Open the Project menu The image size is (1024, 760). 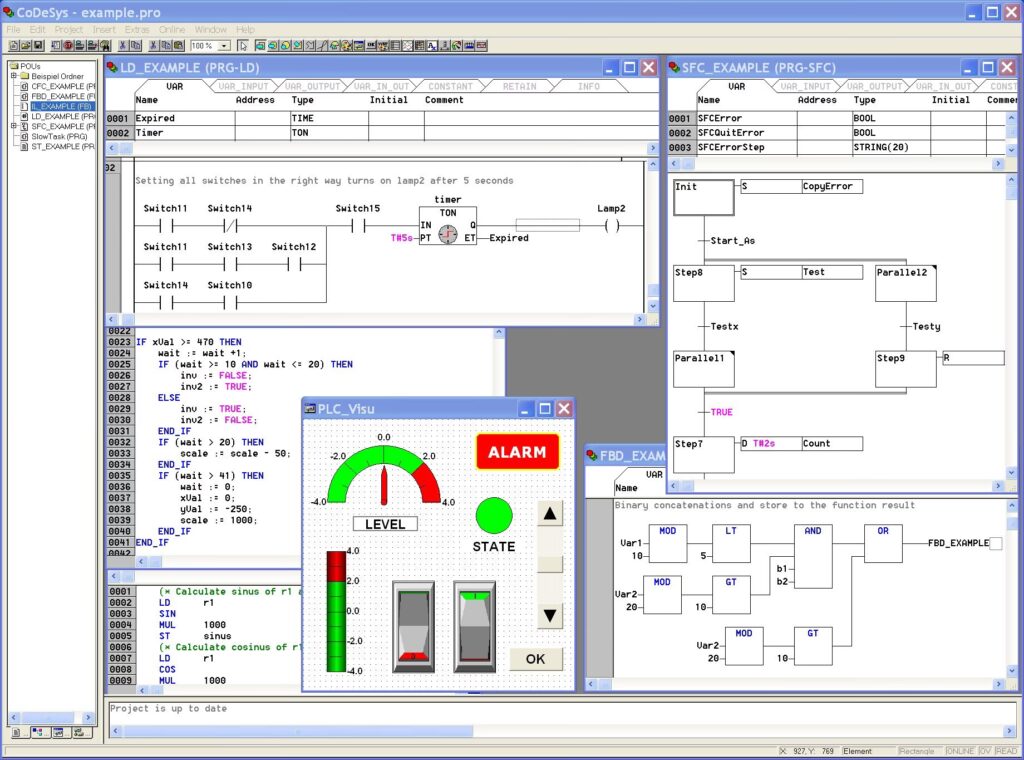point(68,30)
